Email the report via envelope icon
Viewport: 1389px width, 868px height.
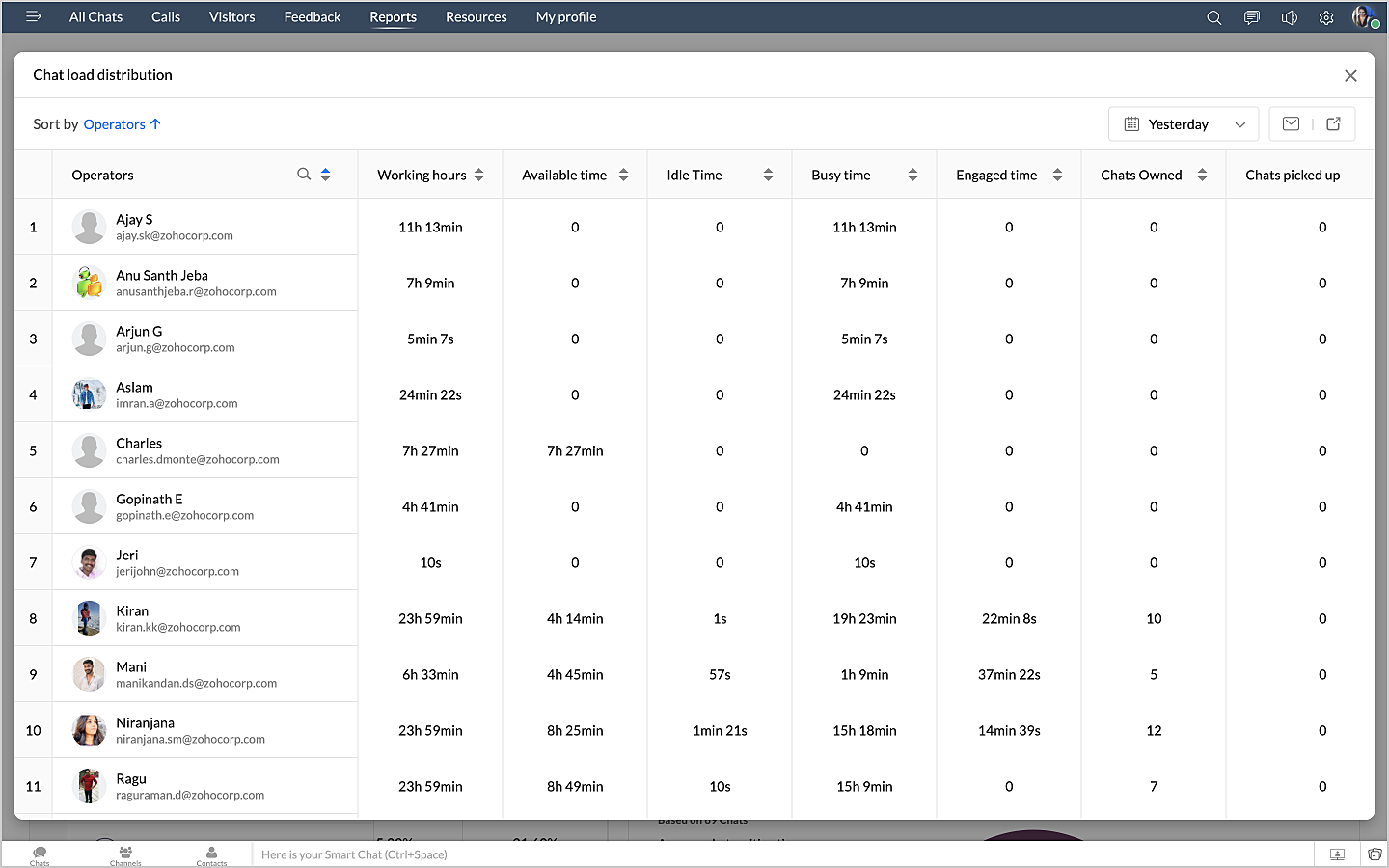click(x=1291, y=123)
